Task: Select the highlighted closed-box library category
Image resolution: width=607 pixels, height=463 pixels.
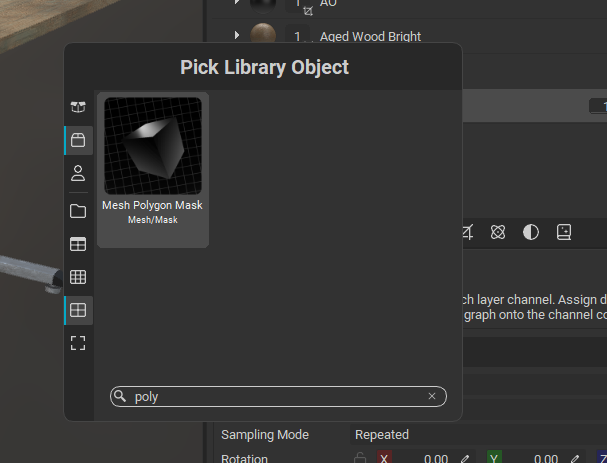Action: [78, 140]
